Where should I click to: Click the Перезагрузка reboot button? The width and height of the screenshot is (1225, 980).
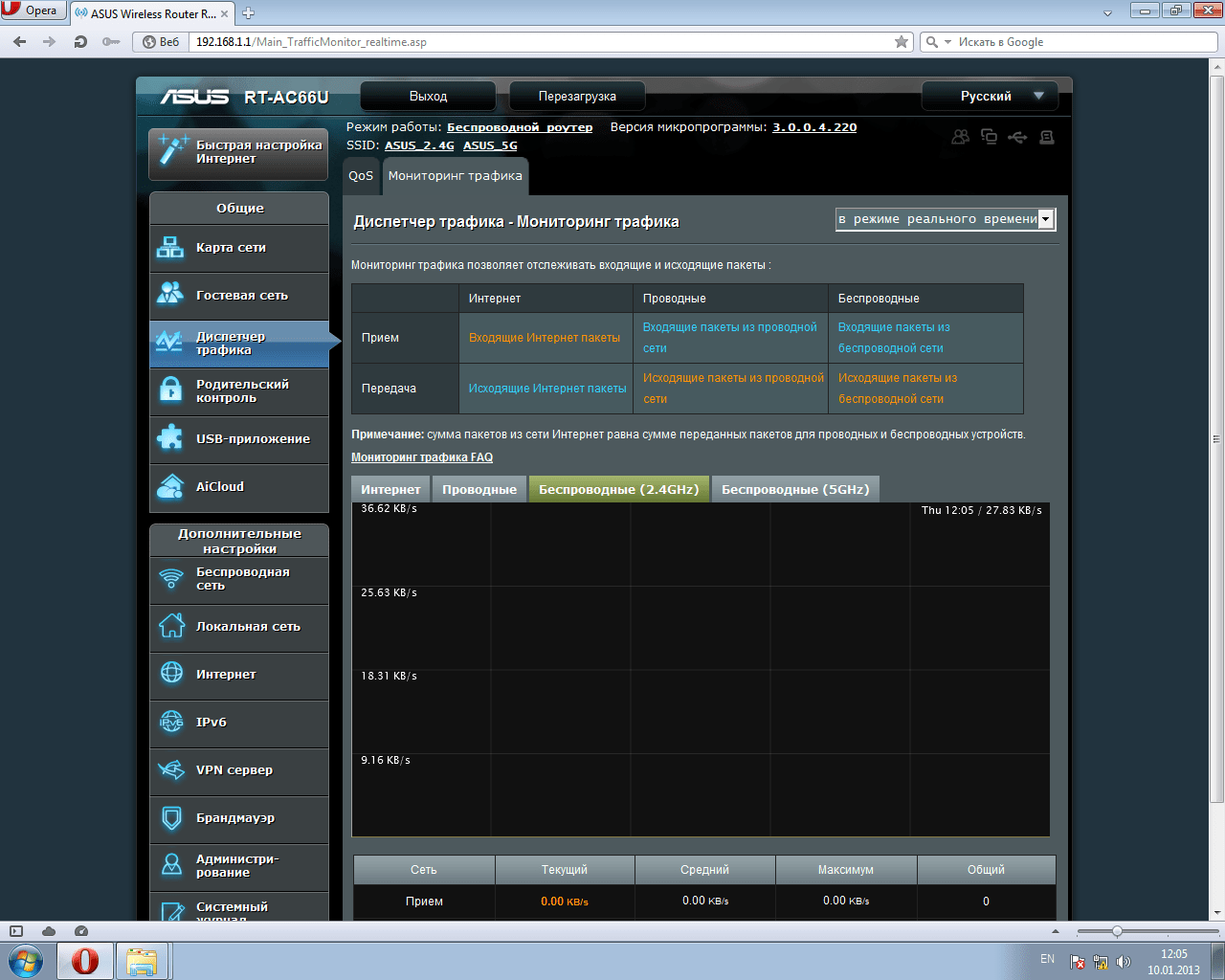coord(577,96)
